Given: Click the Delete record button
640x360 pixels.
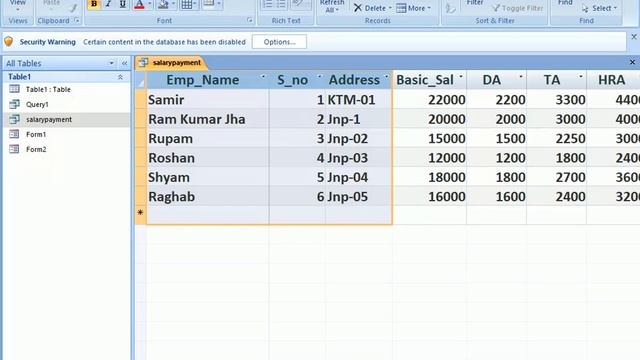Looking at the screenshot, I should (373, 8).
